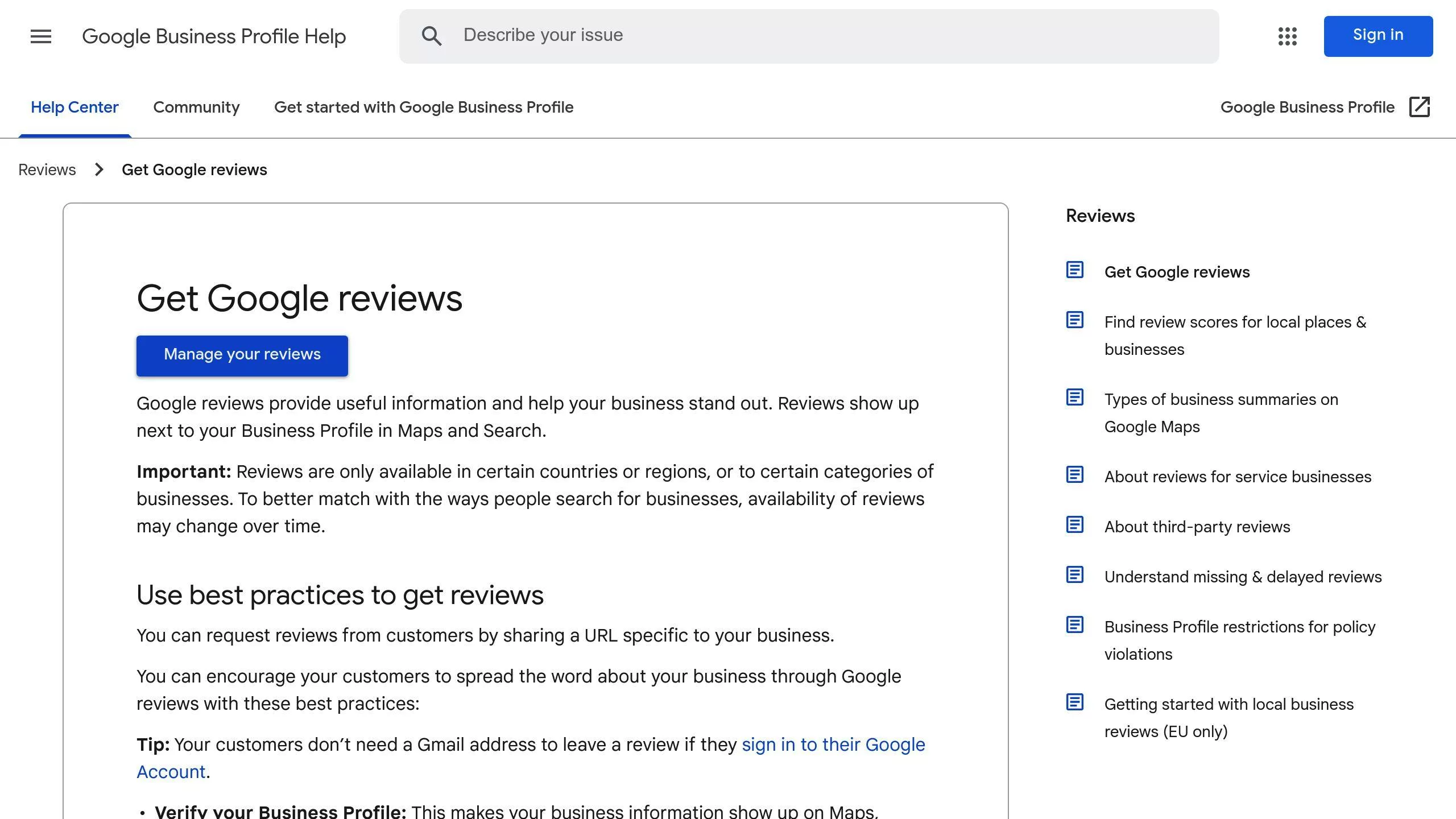1456x819 pixels.
Task: Open About reviews for service businesses article
Action: pyautogui.click(x=1238, y=477)
